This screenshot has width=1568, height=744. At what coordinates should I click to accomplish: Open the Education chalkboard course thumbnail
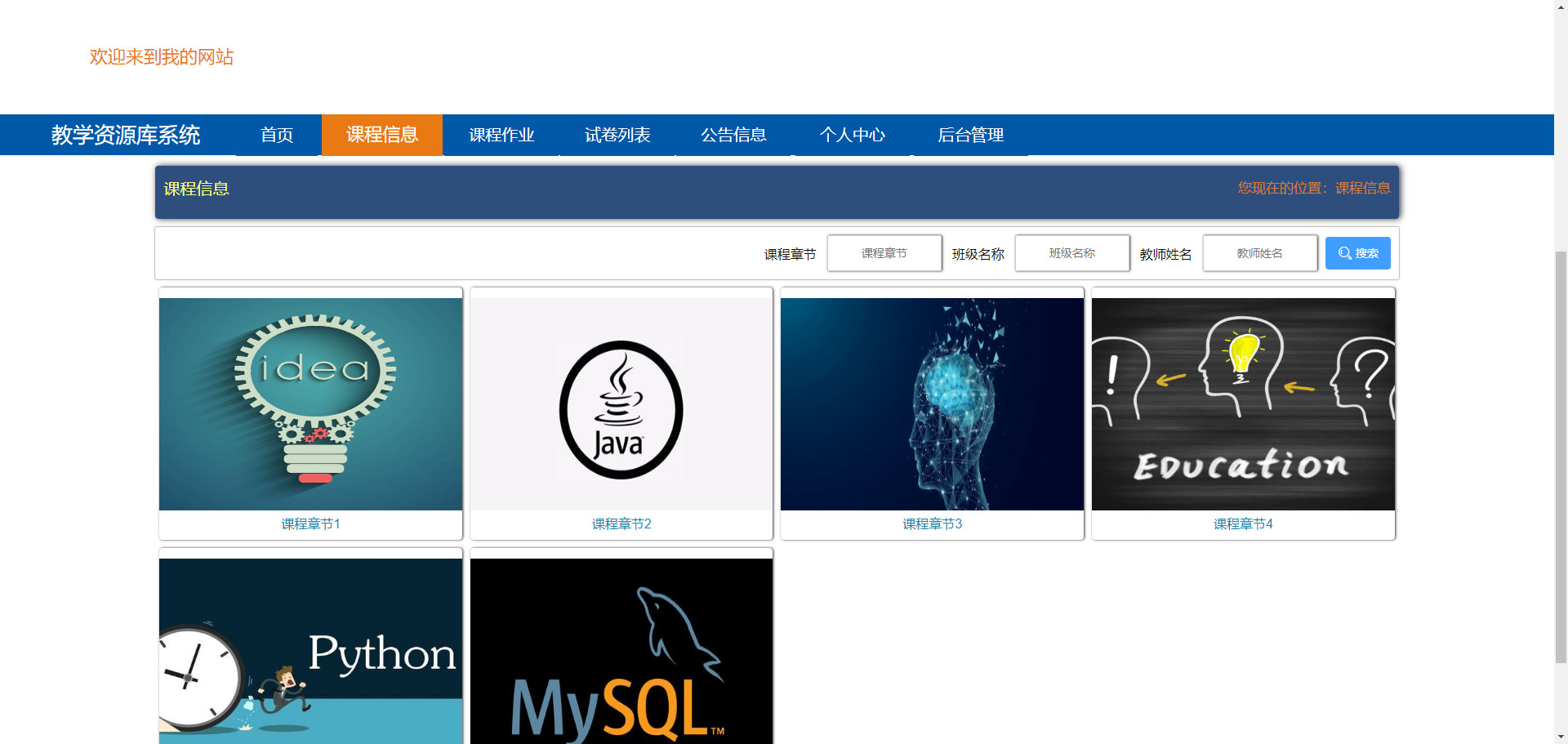[1243, 404]
